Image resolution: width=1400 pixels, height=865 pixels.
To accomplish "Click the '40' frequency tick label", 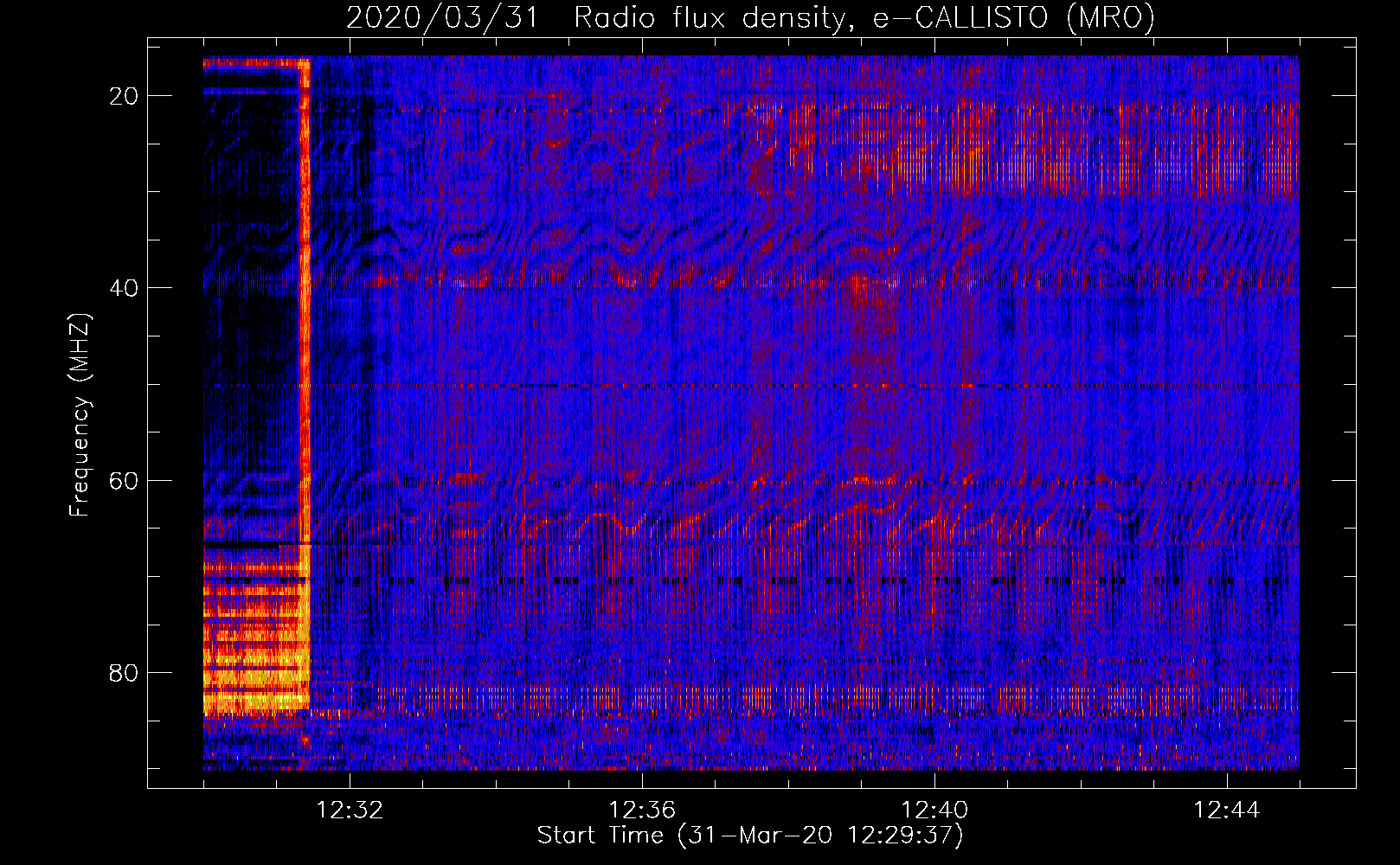I will pos(125,288).
